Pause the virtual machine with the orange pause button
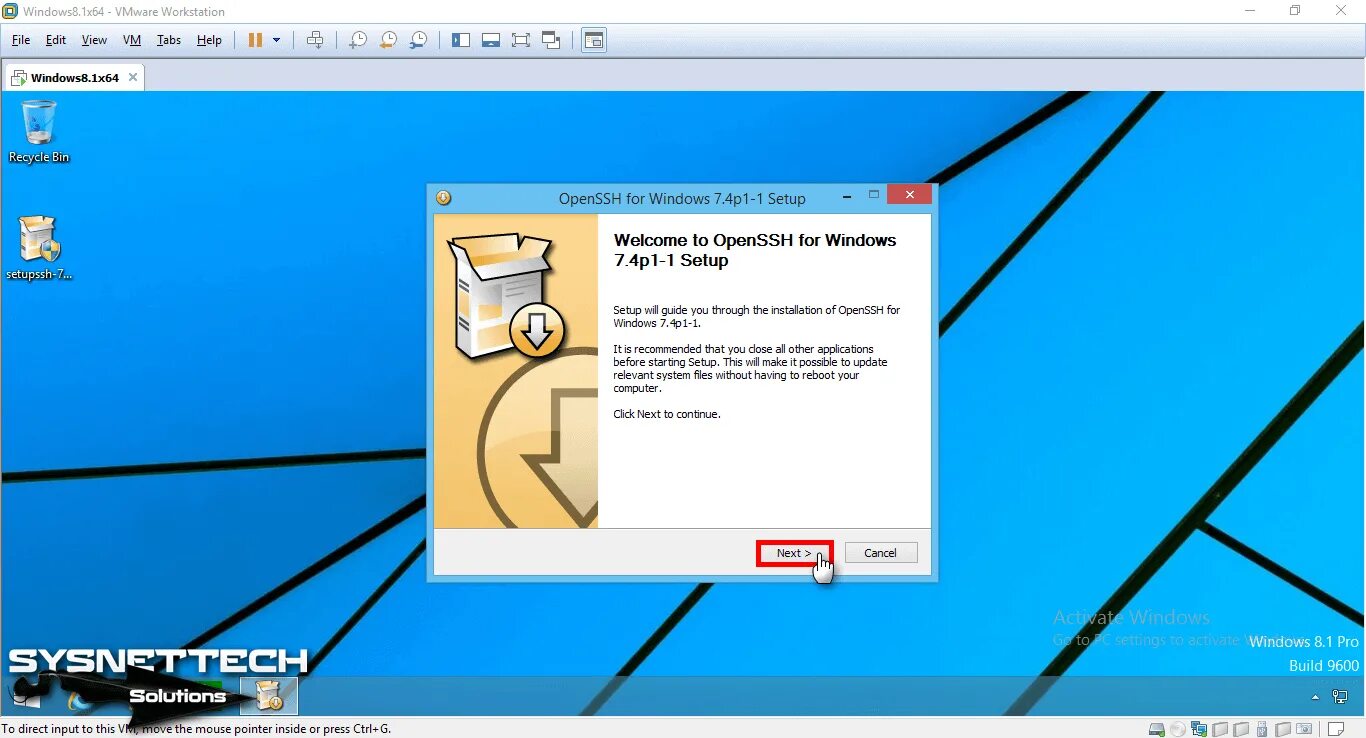 [x=255, y=40]
